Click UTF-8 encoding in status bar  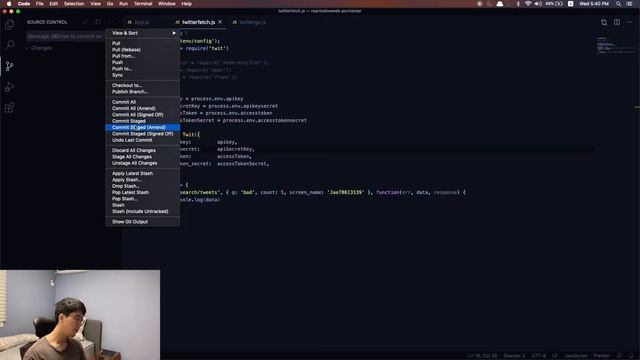click(x=539, y=356)
